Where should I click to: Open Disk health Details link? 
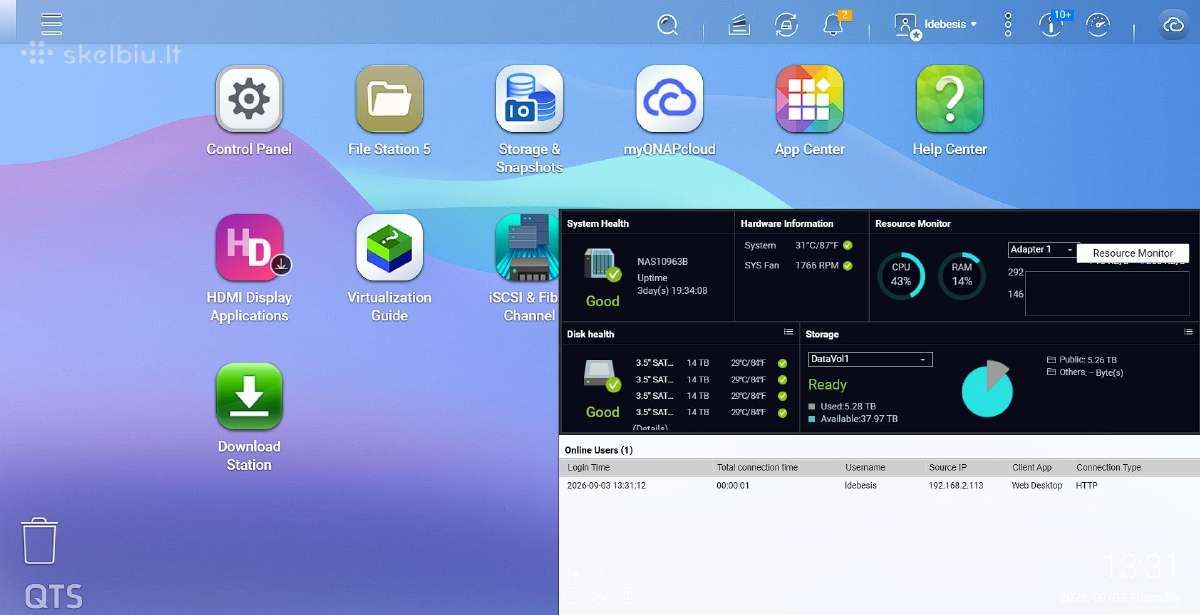click(x=650, y=427)
